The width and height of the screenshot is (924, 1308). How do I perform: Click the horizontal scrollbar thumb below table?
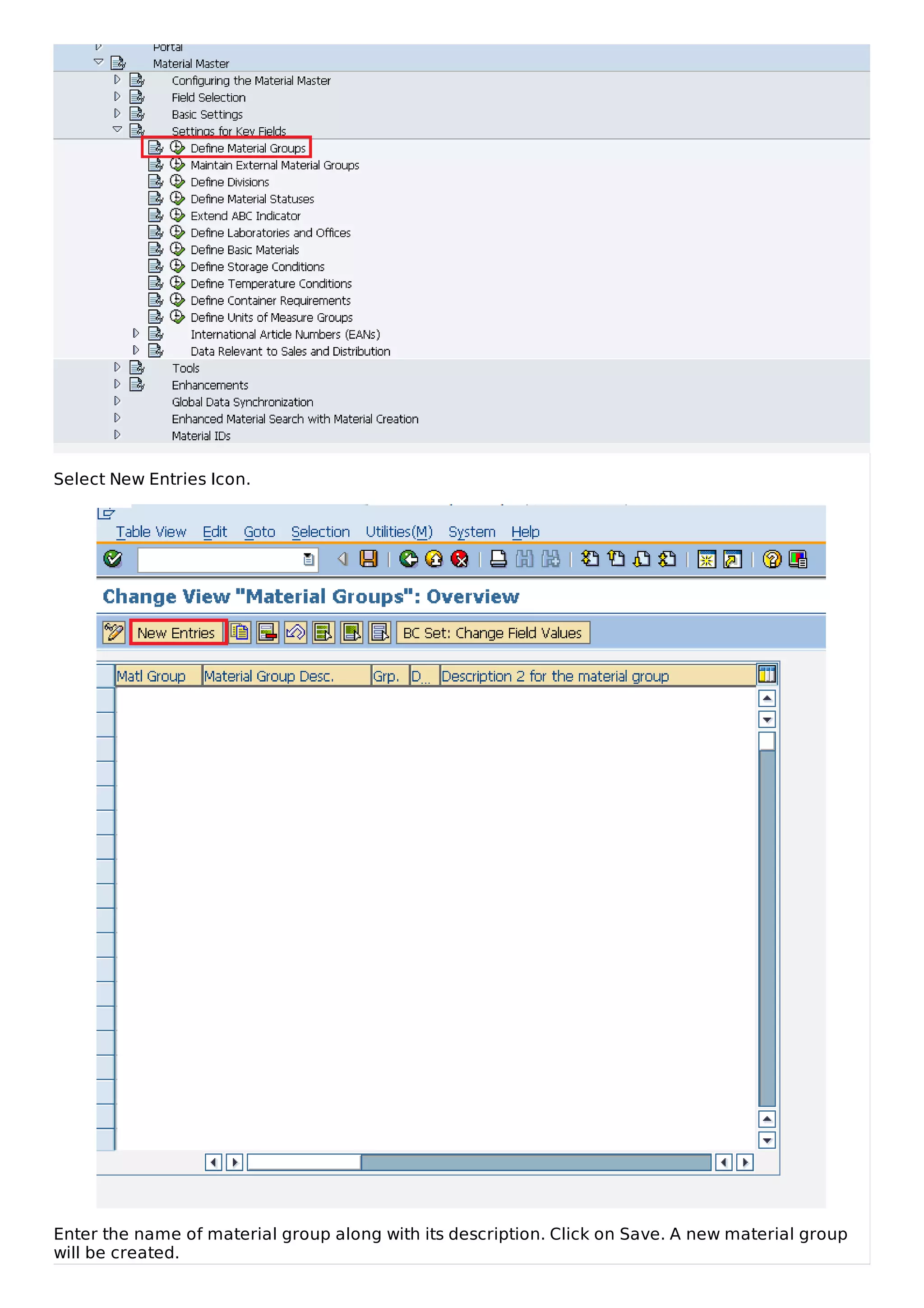click(304, 1162)
